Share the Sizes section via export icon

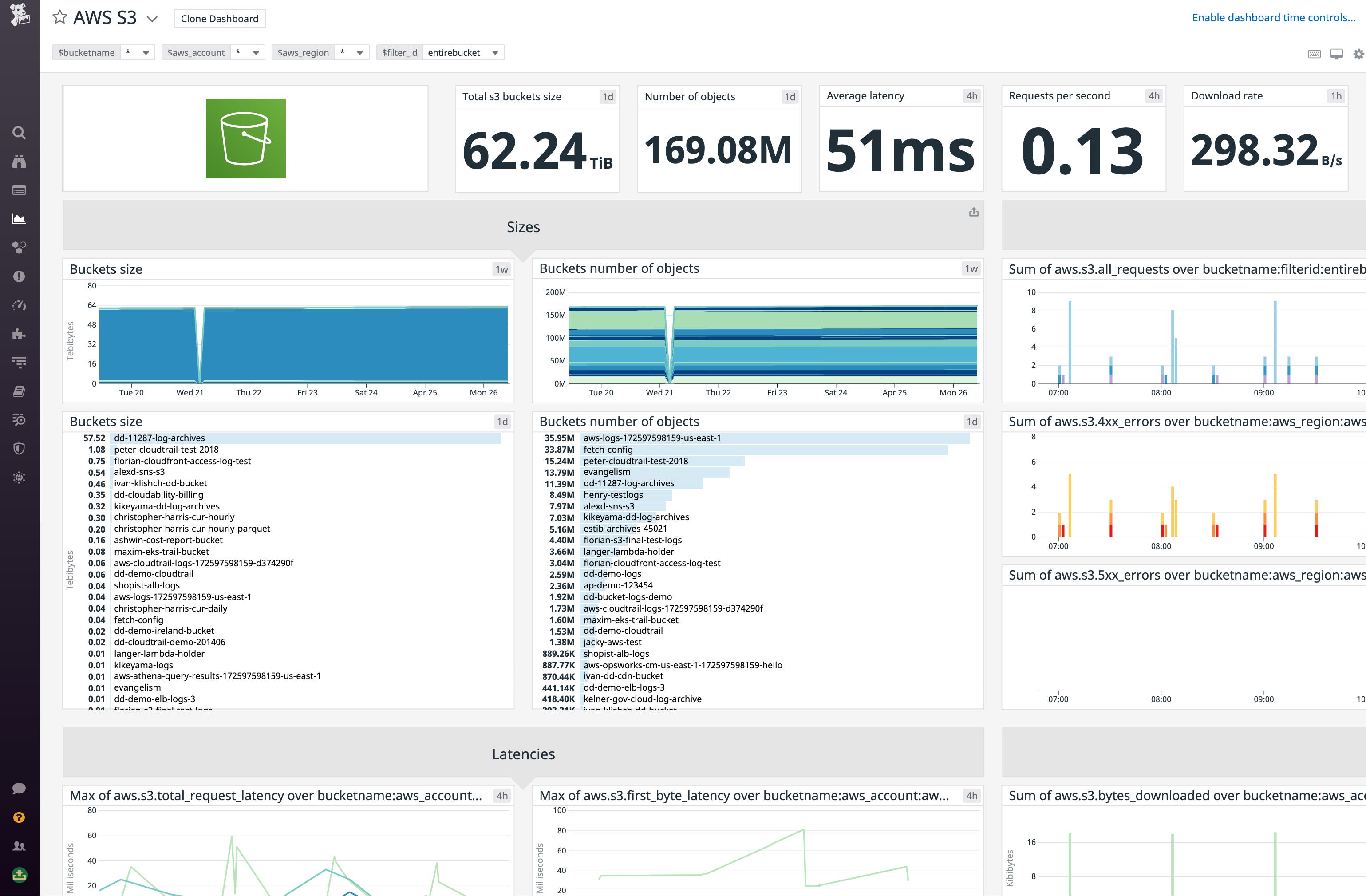coord(973,211)
